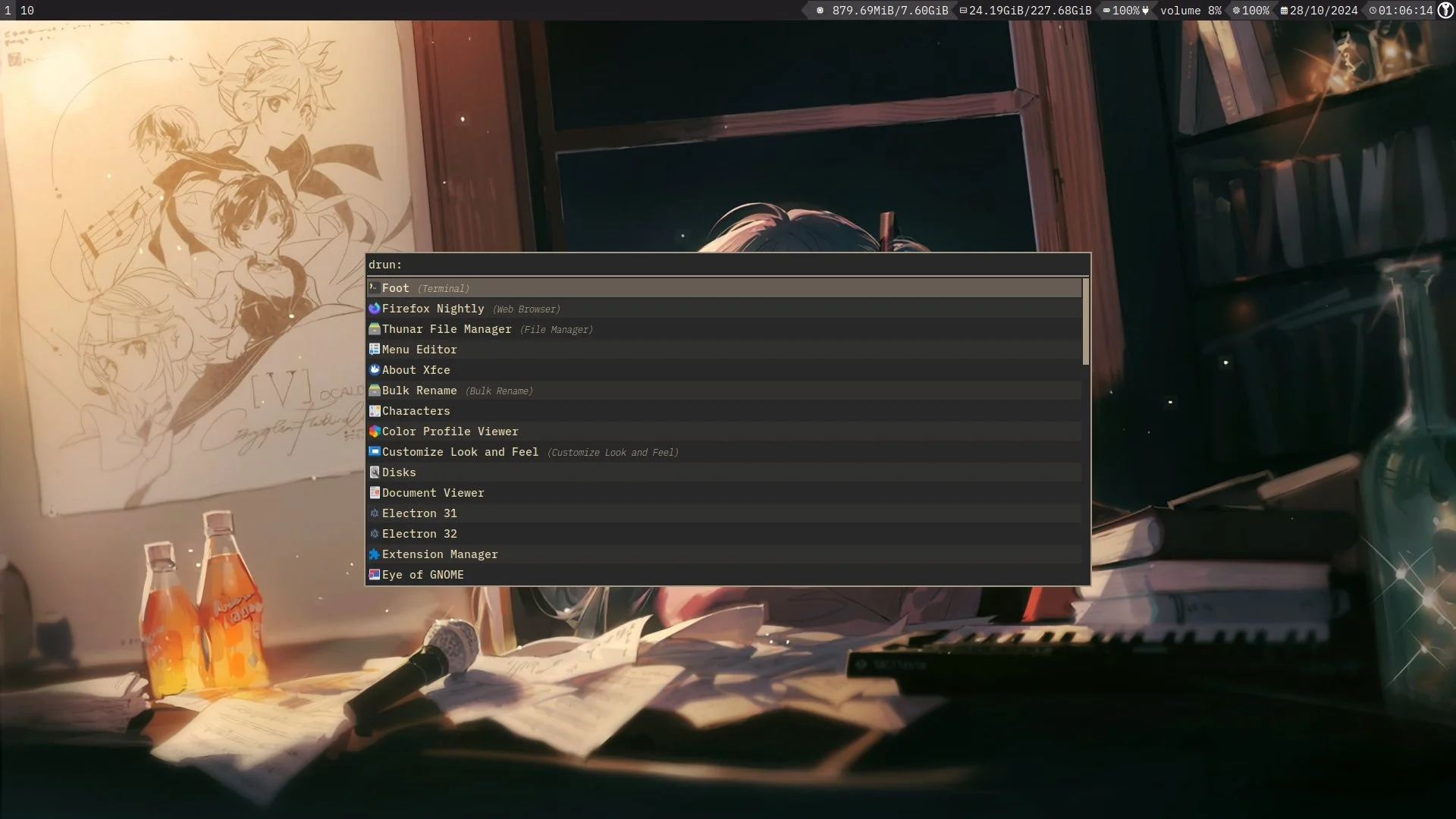Switch to workspace 10 in the bar
The height and width of the screenshot is (819, 1456).
27,10
